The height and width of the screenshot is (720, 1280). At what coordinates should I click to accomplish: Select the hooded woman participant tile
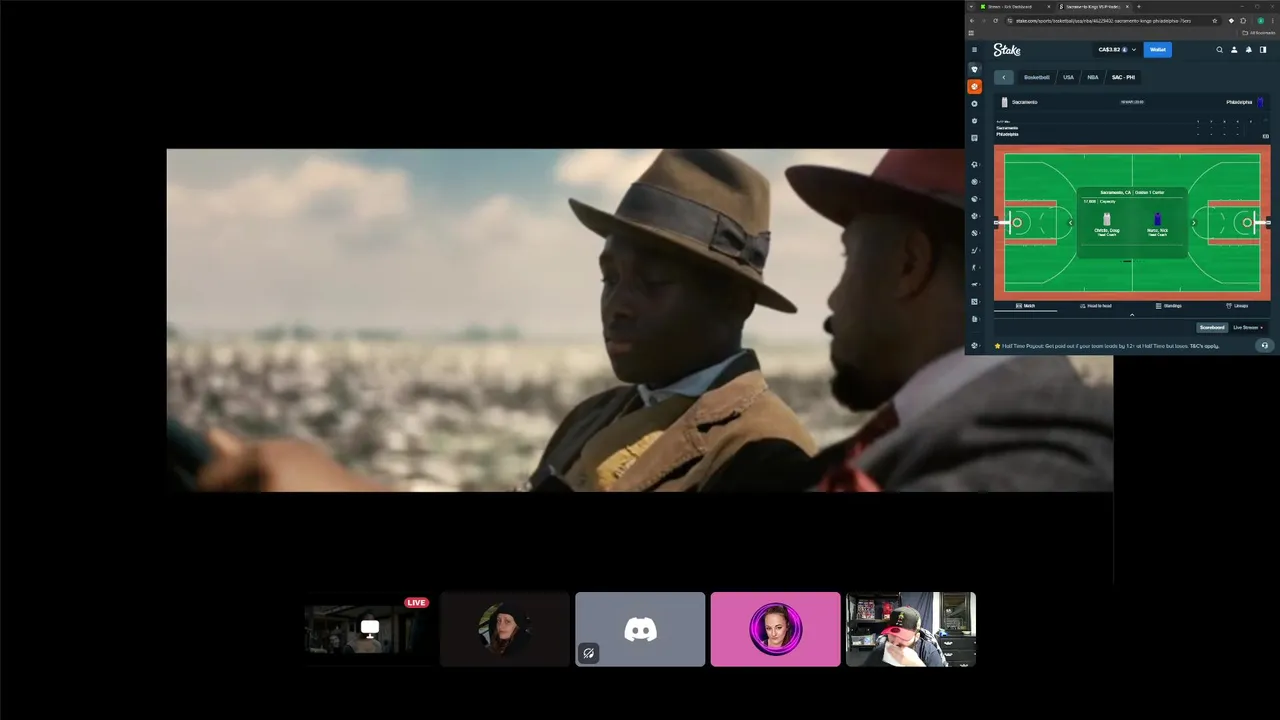(505, 629)
